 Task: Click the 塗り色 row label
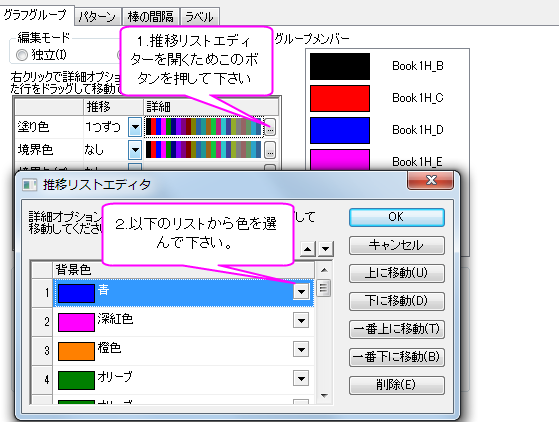(33, 127)
